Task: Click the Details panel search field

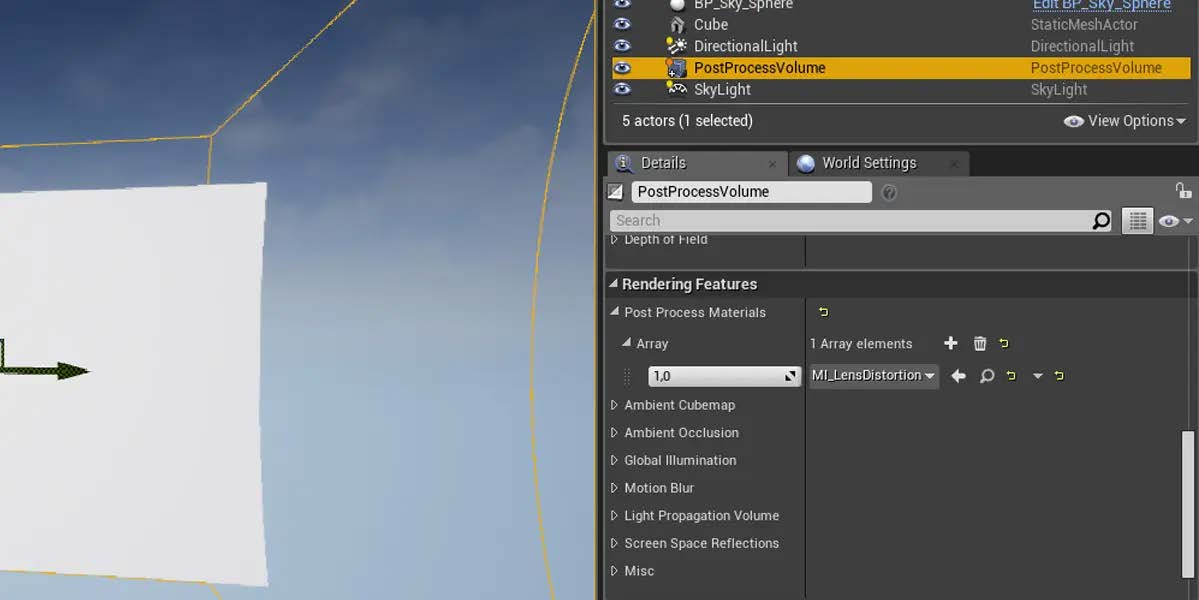Action: [x=850, y=221]
